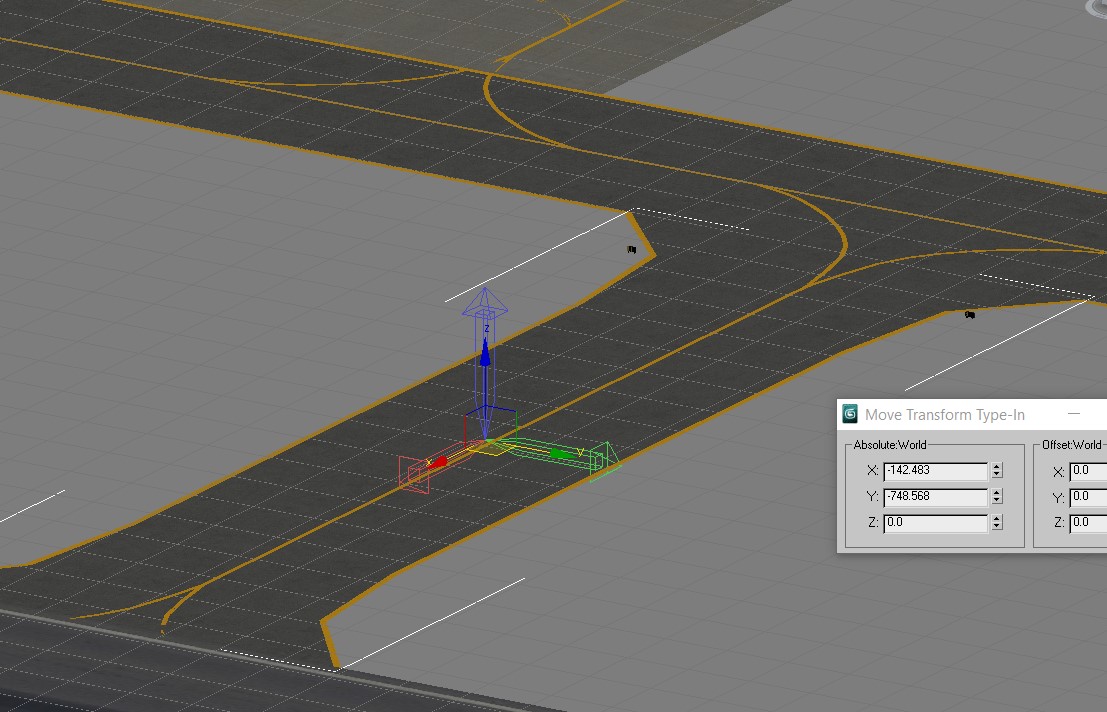The image size is (1107, 712).
Task: Grab the blue Z-axis gizmo arrow
Action: (x=485, y=353)
